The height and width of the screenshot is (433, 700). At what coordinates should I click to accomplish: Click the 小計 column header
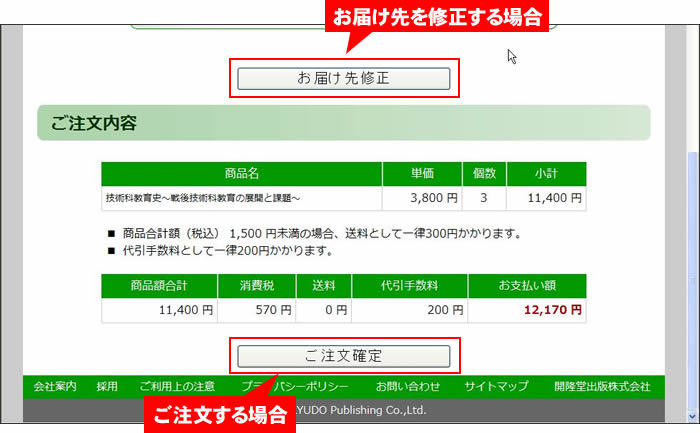click(546, 174)
